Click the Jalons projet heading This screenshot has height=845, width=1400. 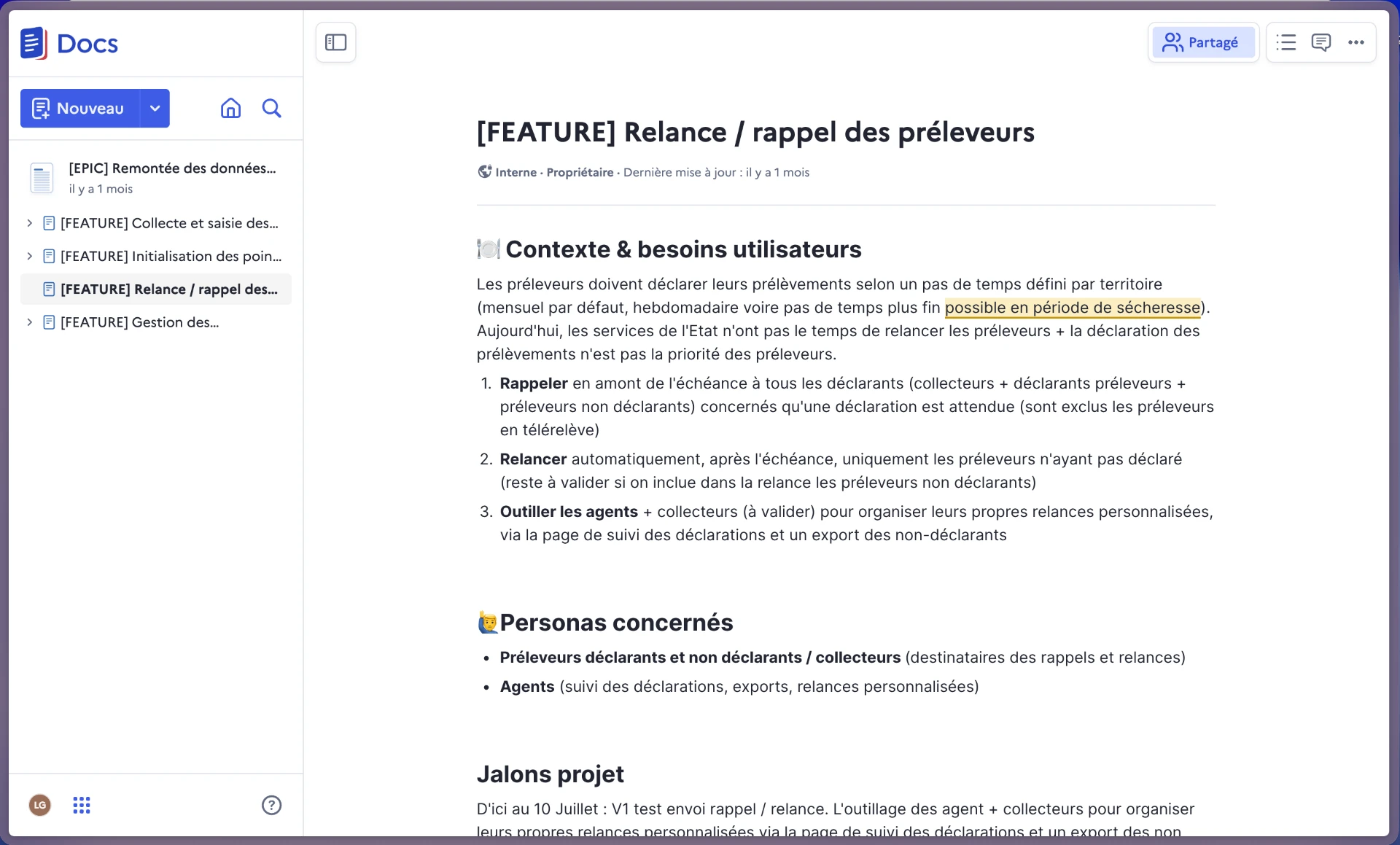[551, 774]
